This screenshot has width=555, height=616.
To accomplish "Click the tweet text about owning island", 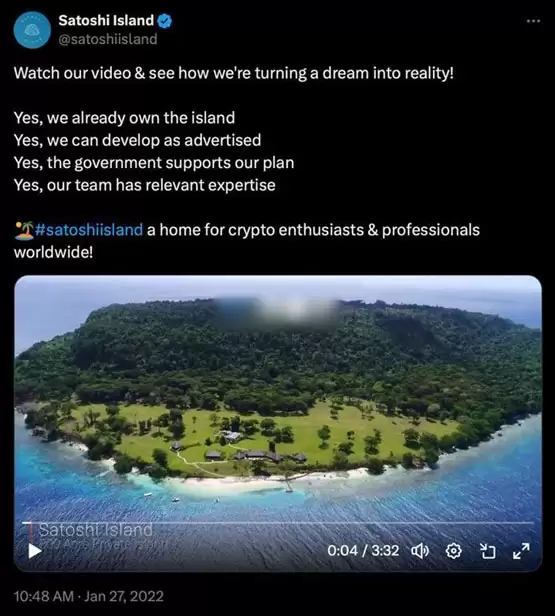I will [x=125, y=118].
